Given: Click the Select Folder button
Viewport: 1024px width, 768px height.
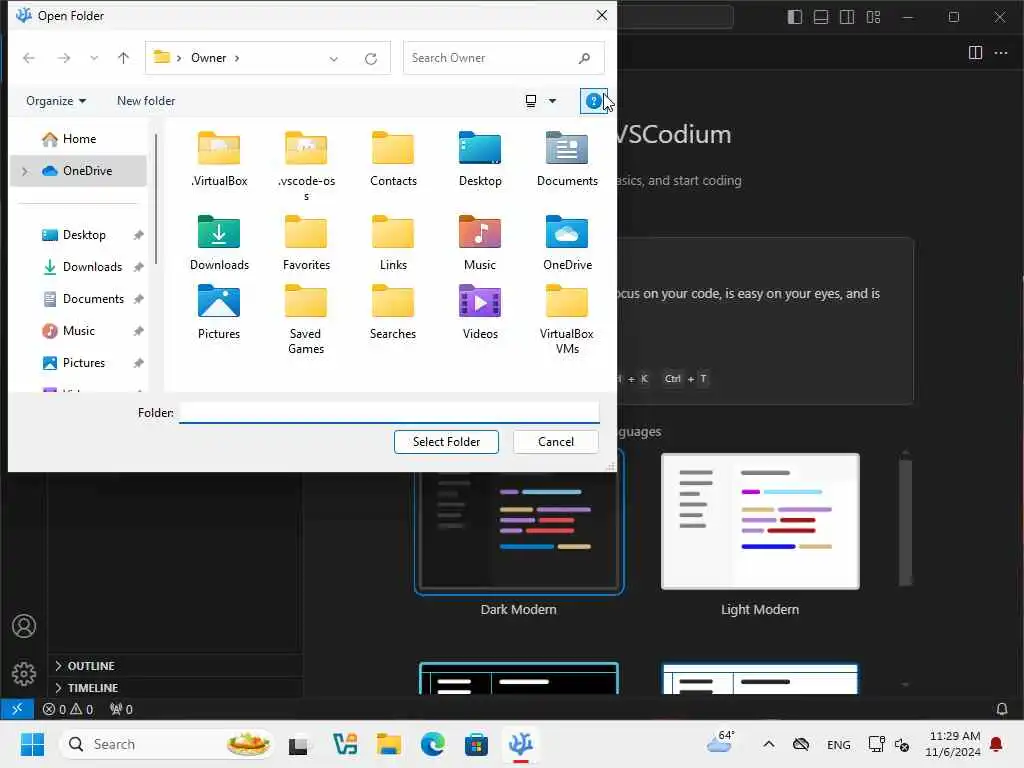Looking at the screenshot, I should [x=446, y=441].
